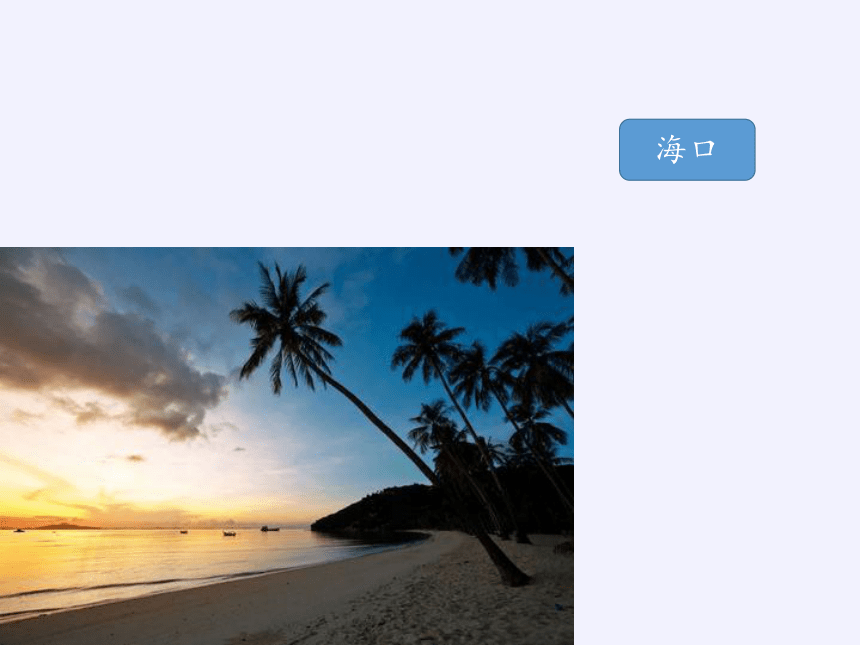Click the largest boat silhouette on the horizon
The image size is (860, 645).
(270, 529)
